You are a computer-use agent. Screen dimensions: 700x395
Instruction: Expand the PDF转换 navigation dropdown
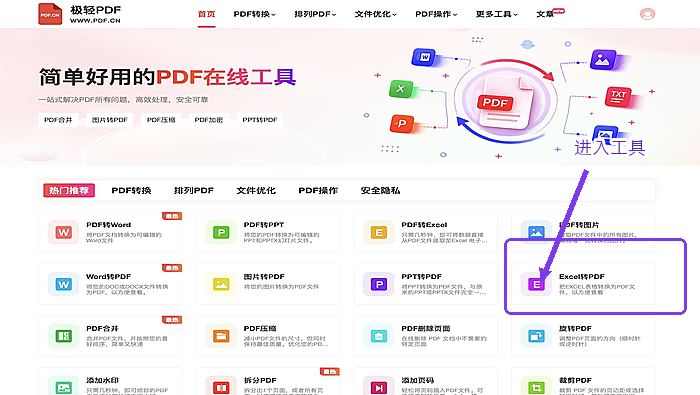[254, 14]
